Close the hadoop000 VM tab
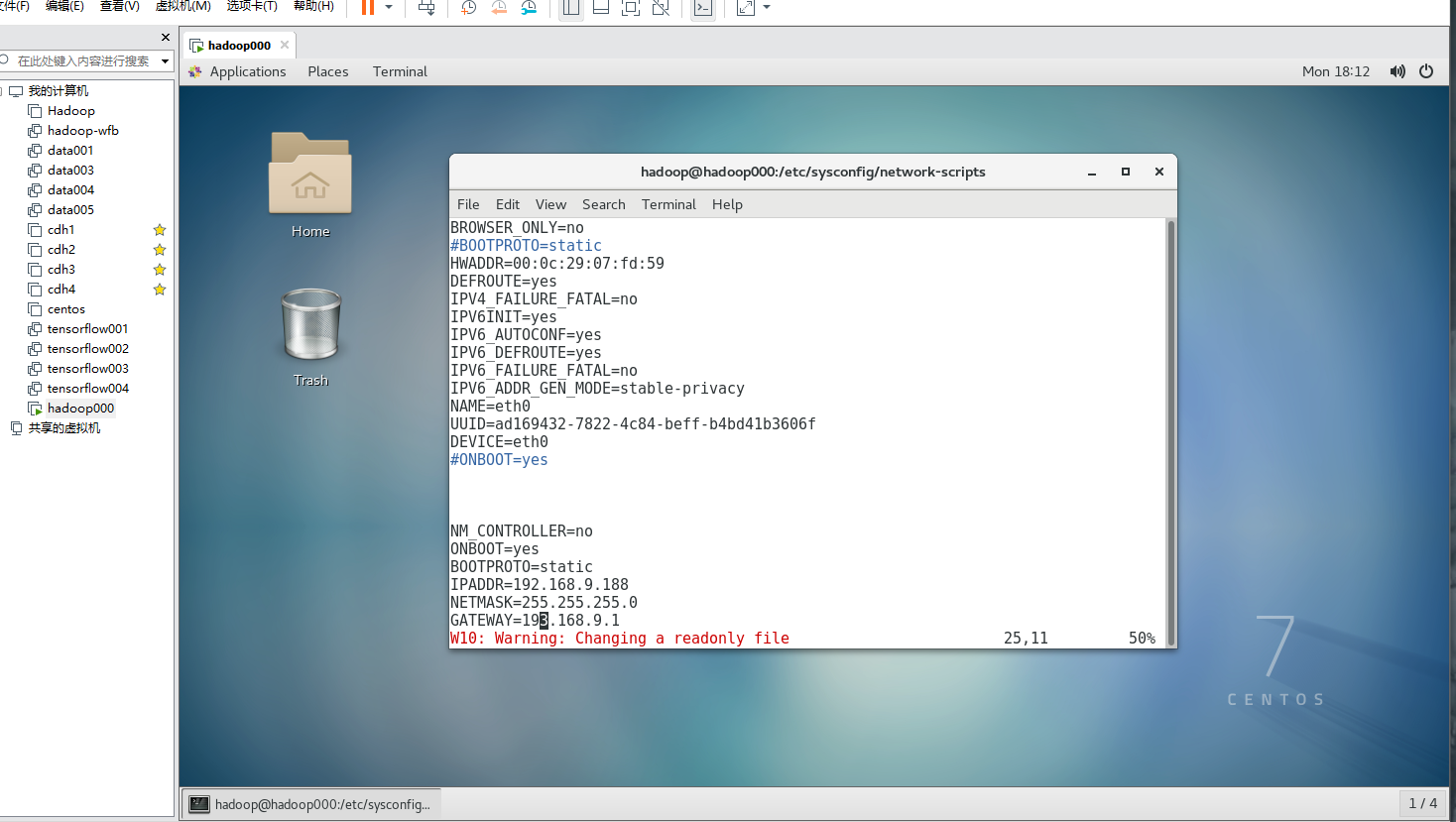The width and height of the screenshot is (1456, 822). click(285, 45)
